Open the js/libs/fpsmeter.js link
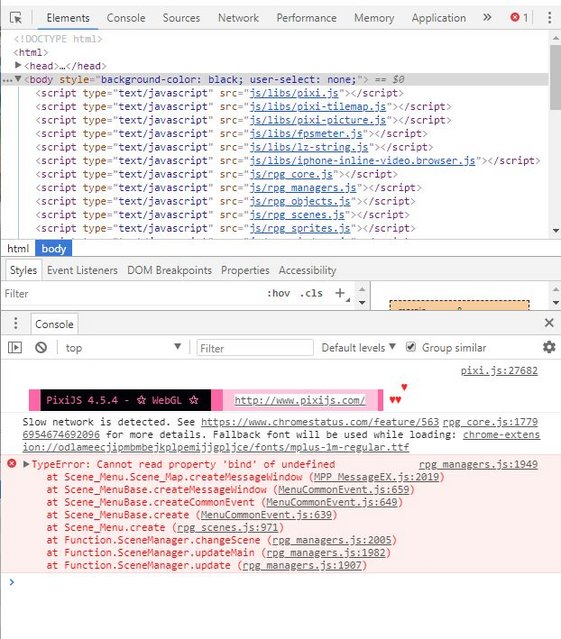This screenshot has width=561, height=639. pyautogui.click(x=306, y=134)
